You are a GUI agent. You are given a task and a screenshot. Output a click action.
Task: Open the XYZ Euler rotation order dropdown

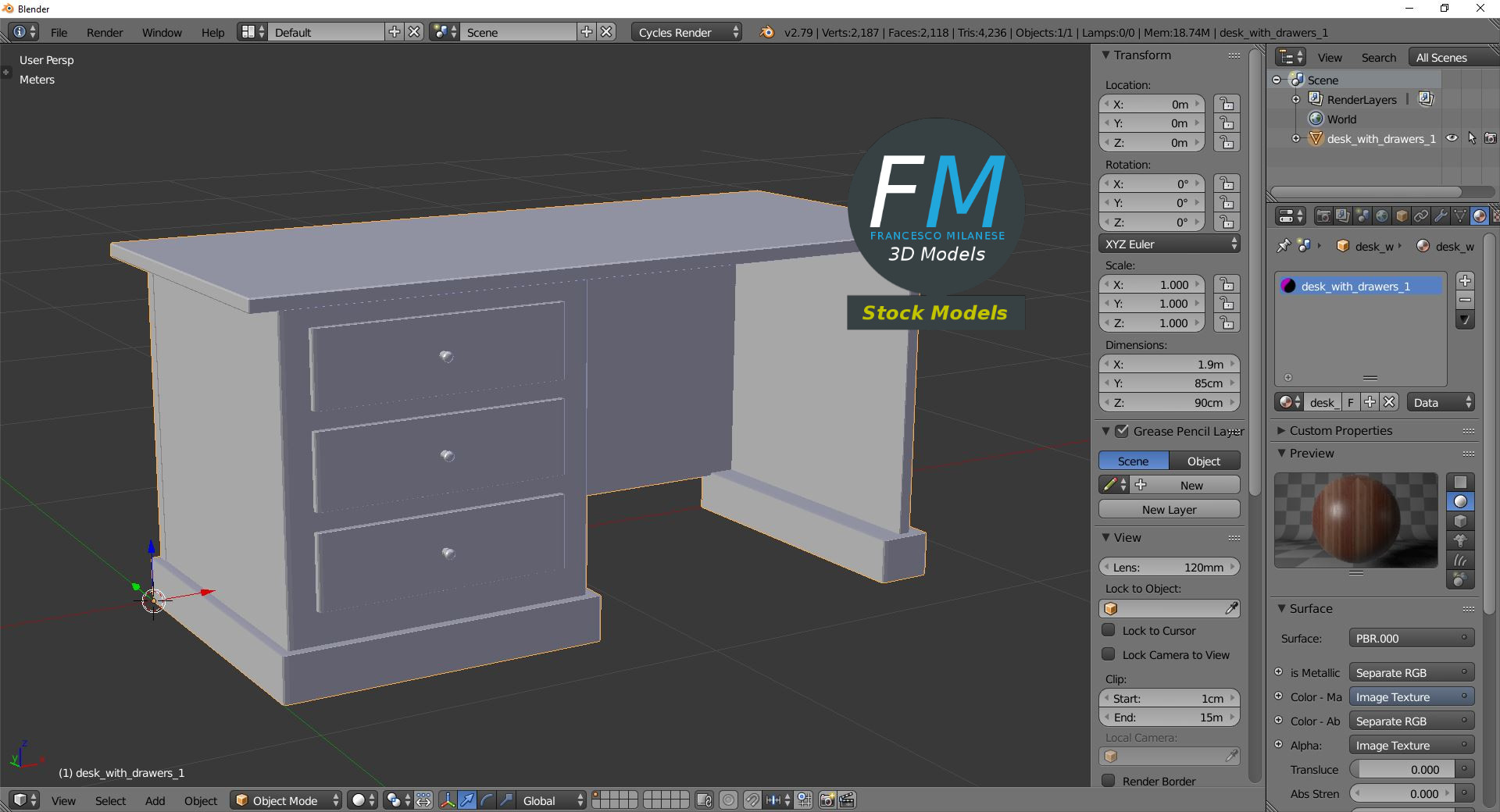click(1169, 244)
